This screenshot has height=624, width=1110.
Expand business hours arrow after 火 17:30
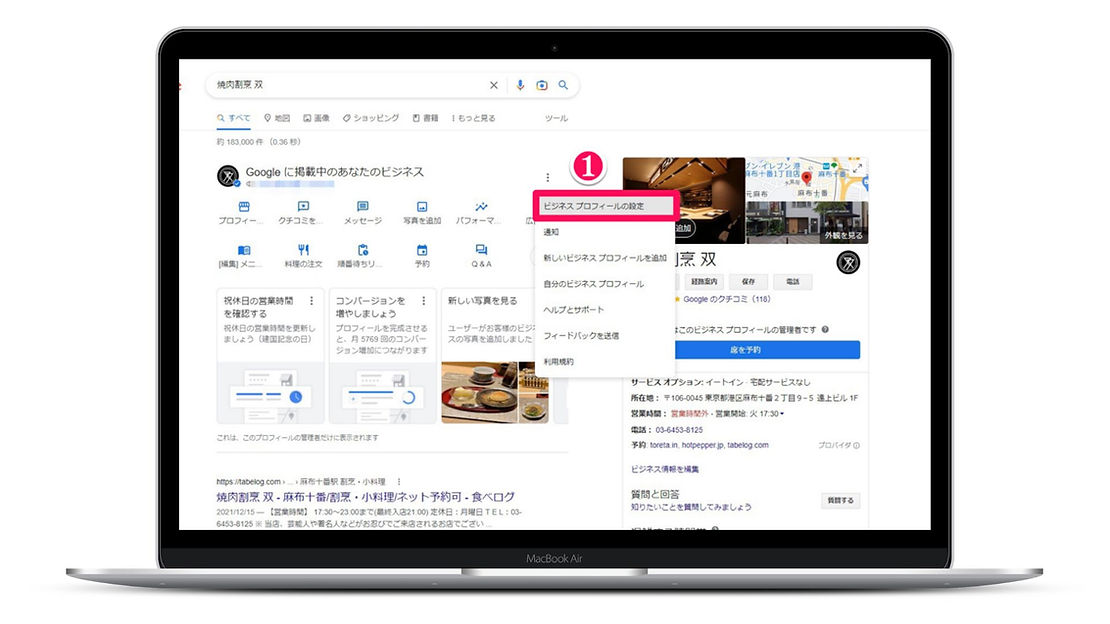tap(782, 414)
